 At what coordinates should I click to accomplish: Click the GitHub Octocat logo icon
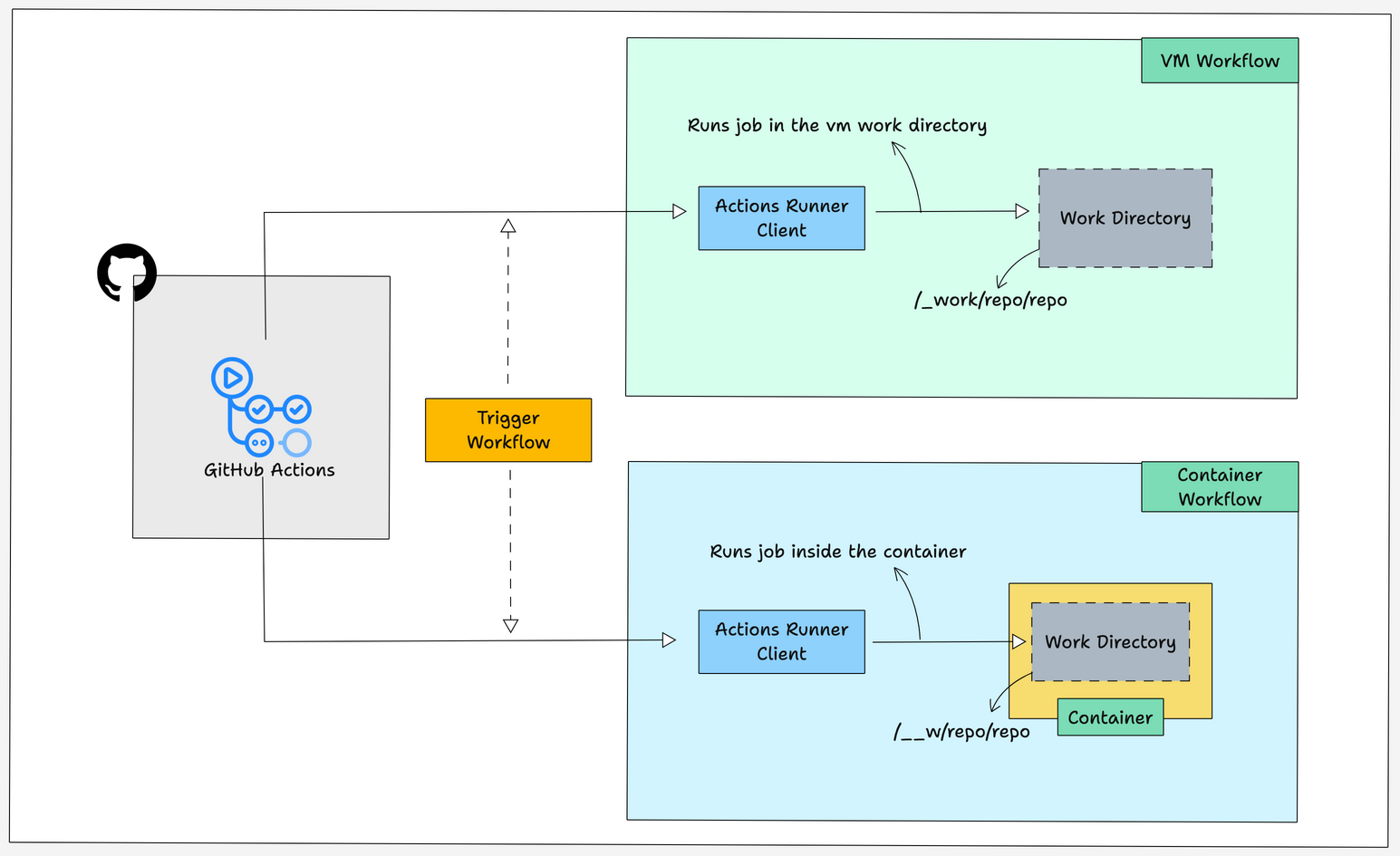(127, 272)
